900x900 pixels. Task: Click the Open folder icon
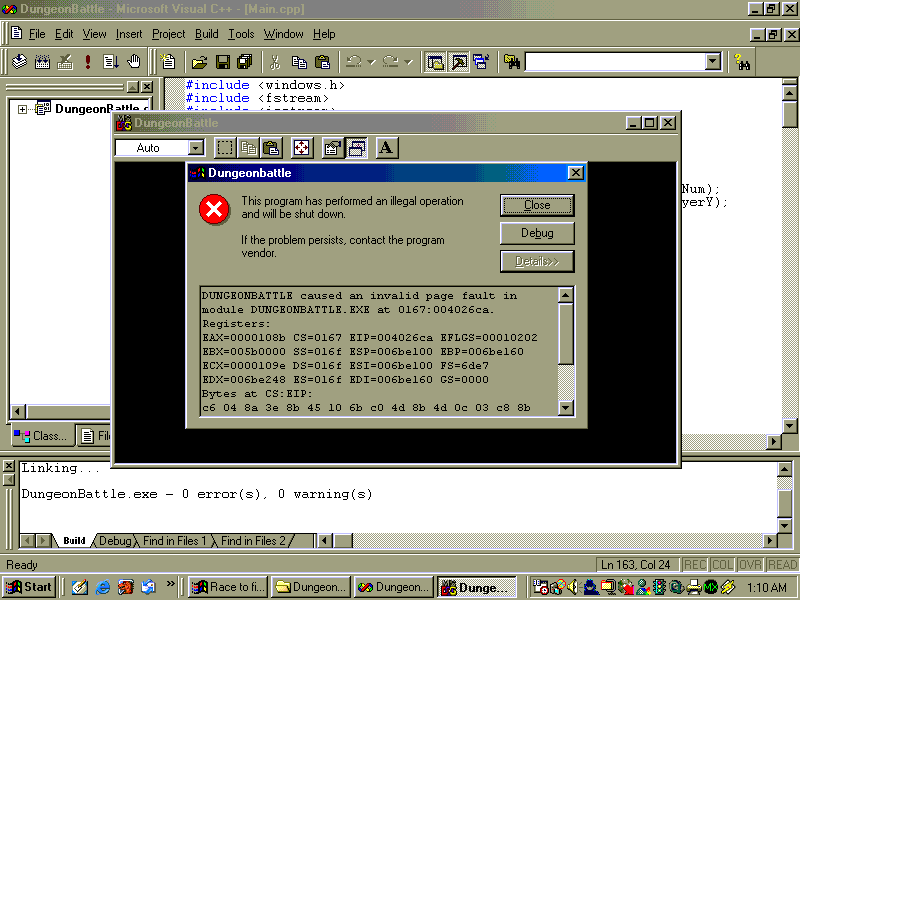click(200, 62)
